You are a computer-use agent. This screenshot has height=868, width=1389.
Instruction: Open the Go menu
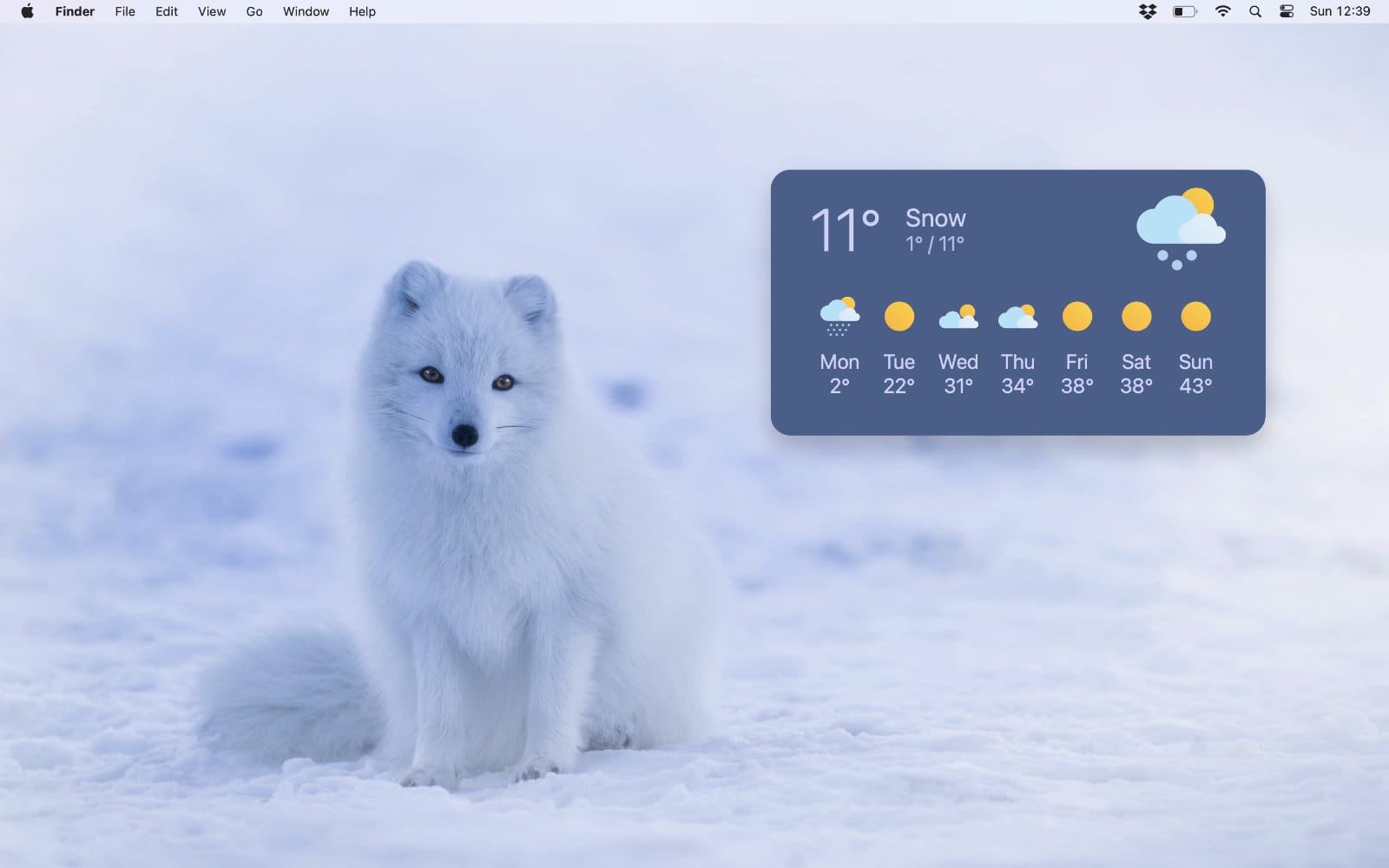pos(254,11)
